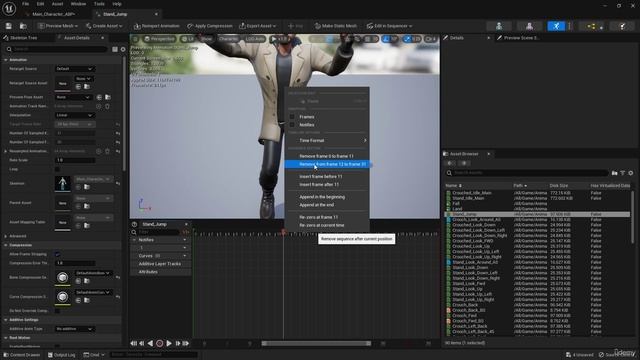Step forward one frame
Image resolution: width=640 pixels, height=360 pixels.
178,344
